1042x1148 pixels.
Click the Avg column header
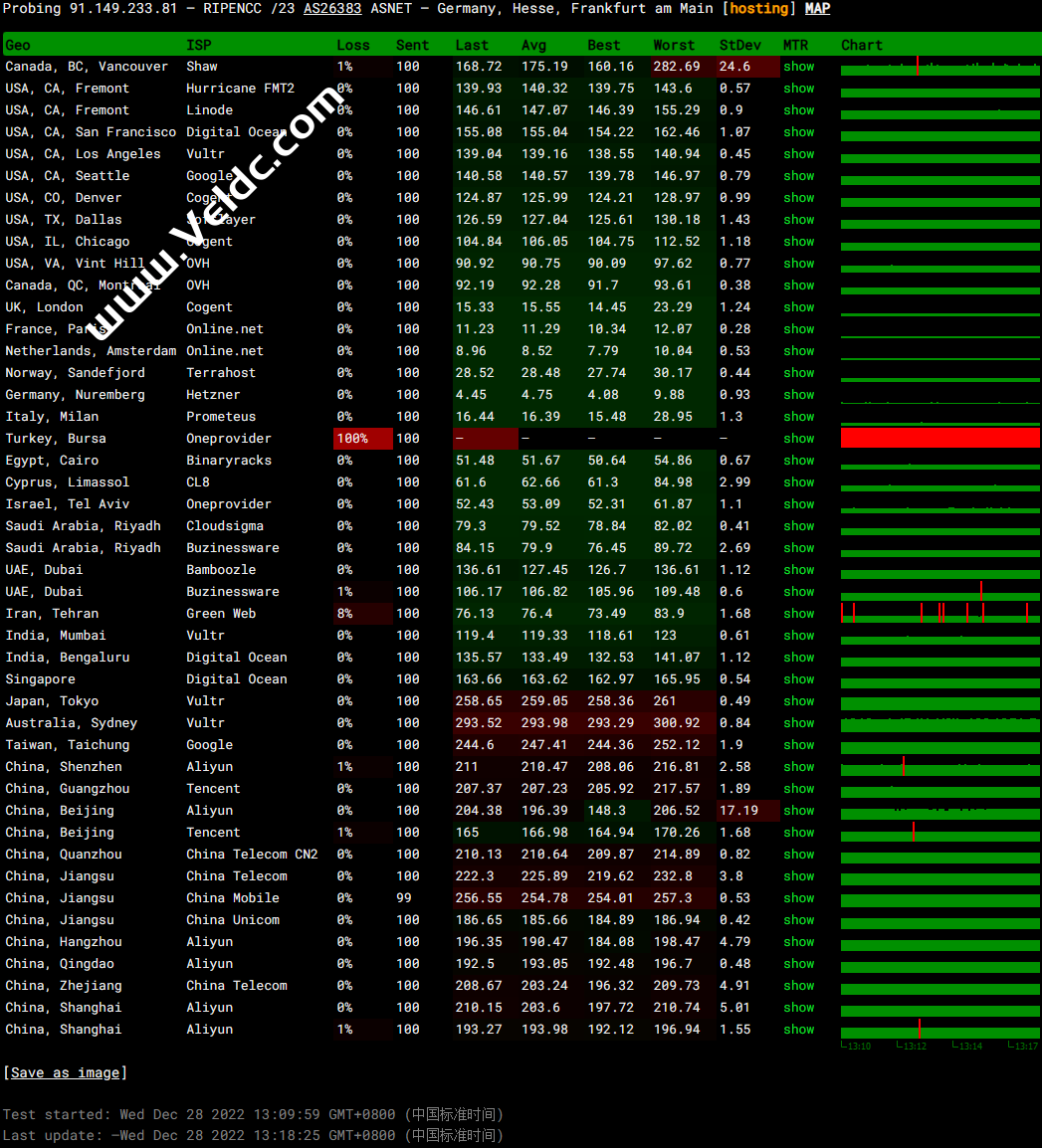pyautogui.click(x=533, y=46)
